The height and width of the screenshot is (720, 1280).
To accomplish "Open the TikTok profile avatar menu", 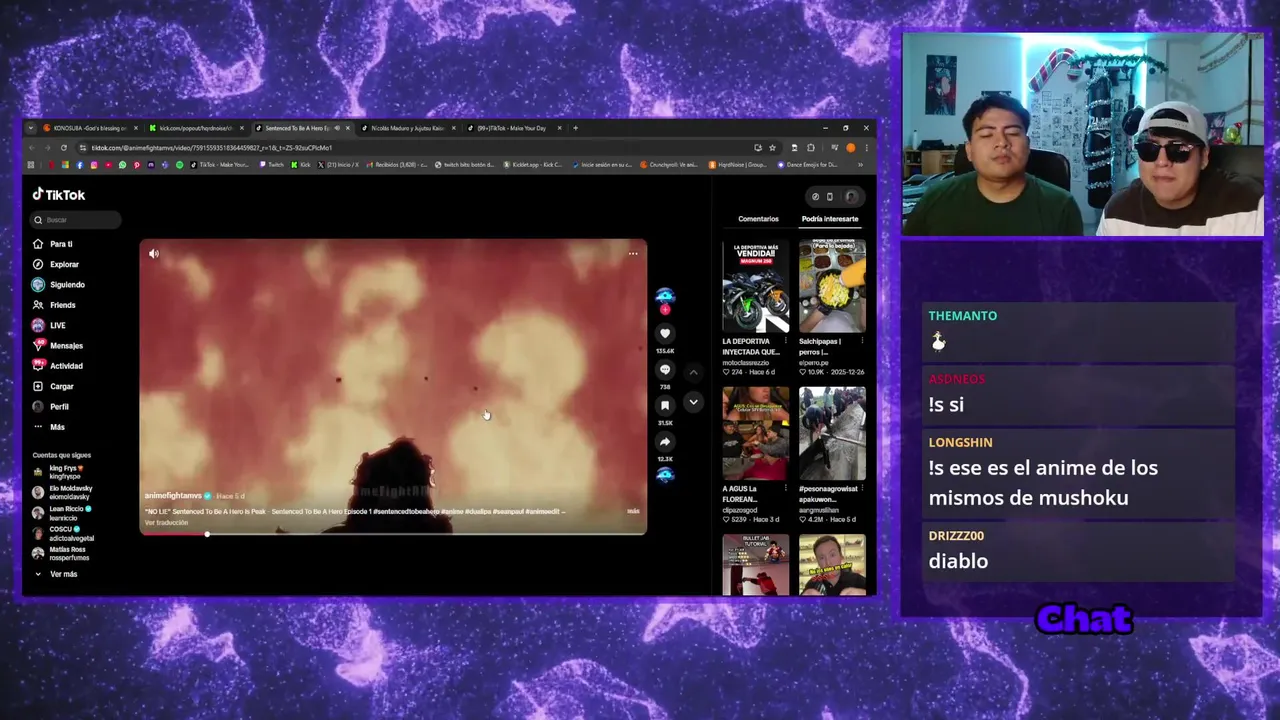I will click(851, 197).
